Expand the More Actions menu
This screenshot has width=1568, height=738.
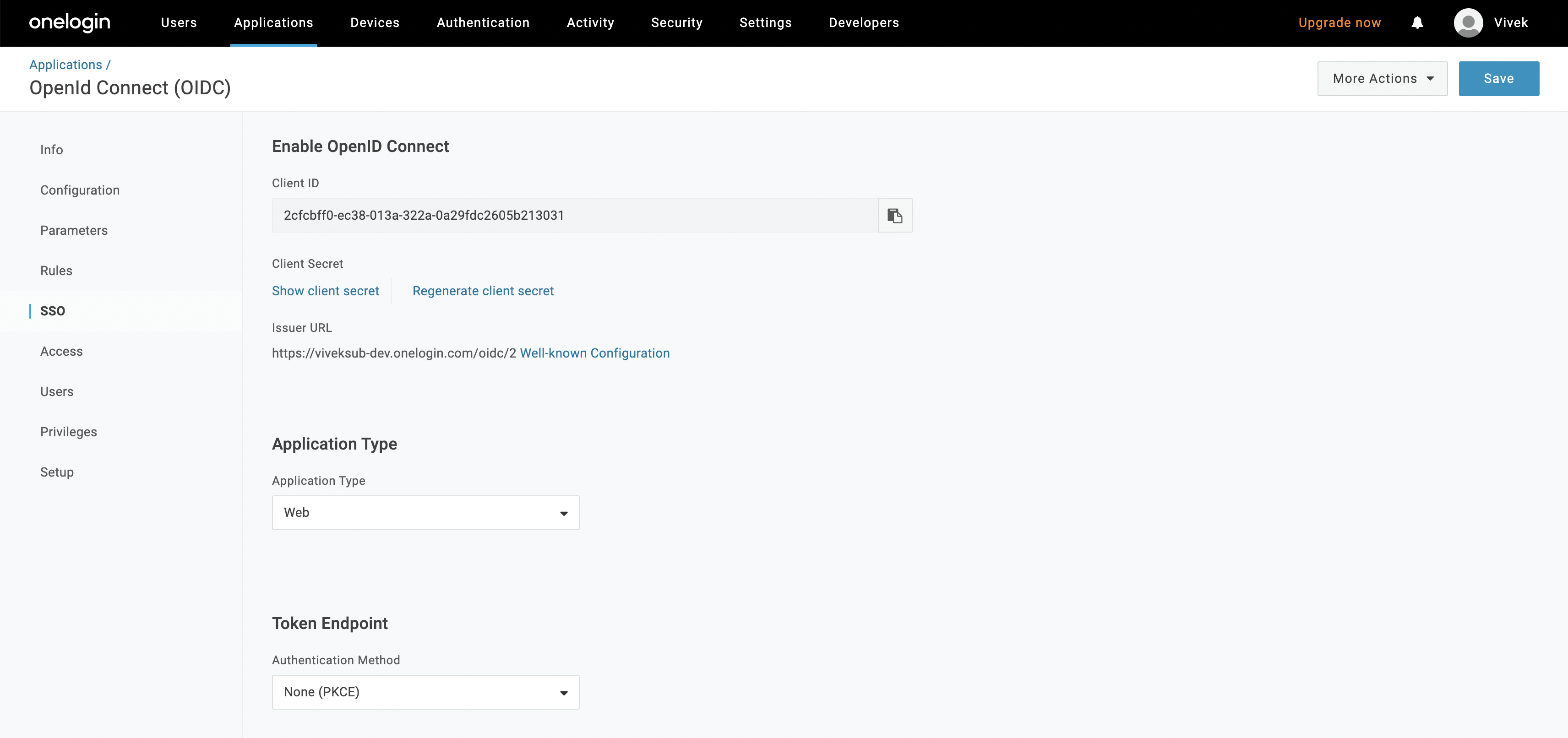(x=1382, y=78)
